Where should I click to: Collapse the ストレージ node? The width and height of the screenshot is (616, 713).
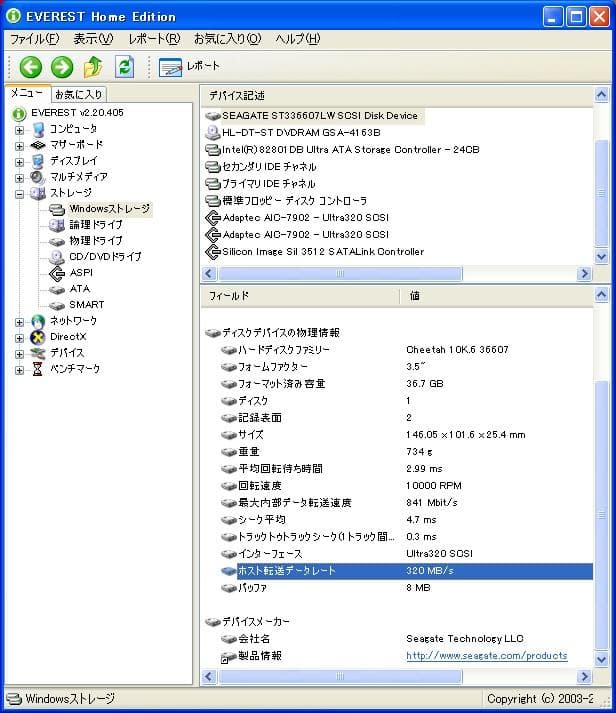(19, 194)
